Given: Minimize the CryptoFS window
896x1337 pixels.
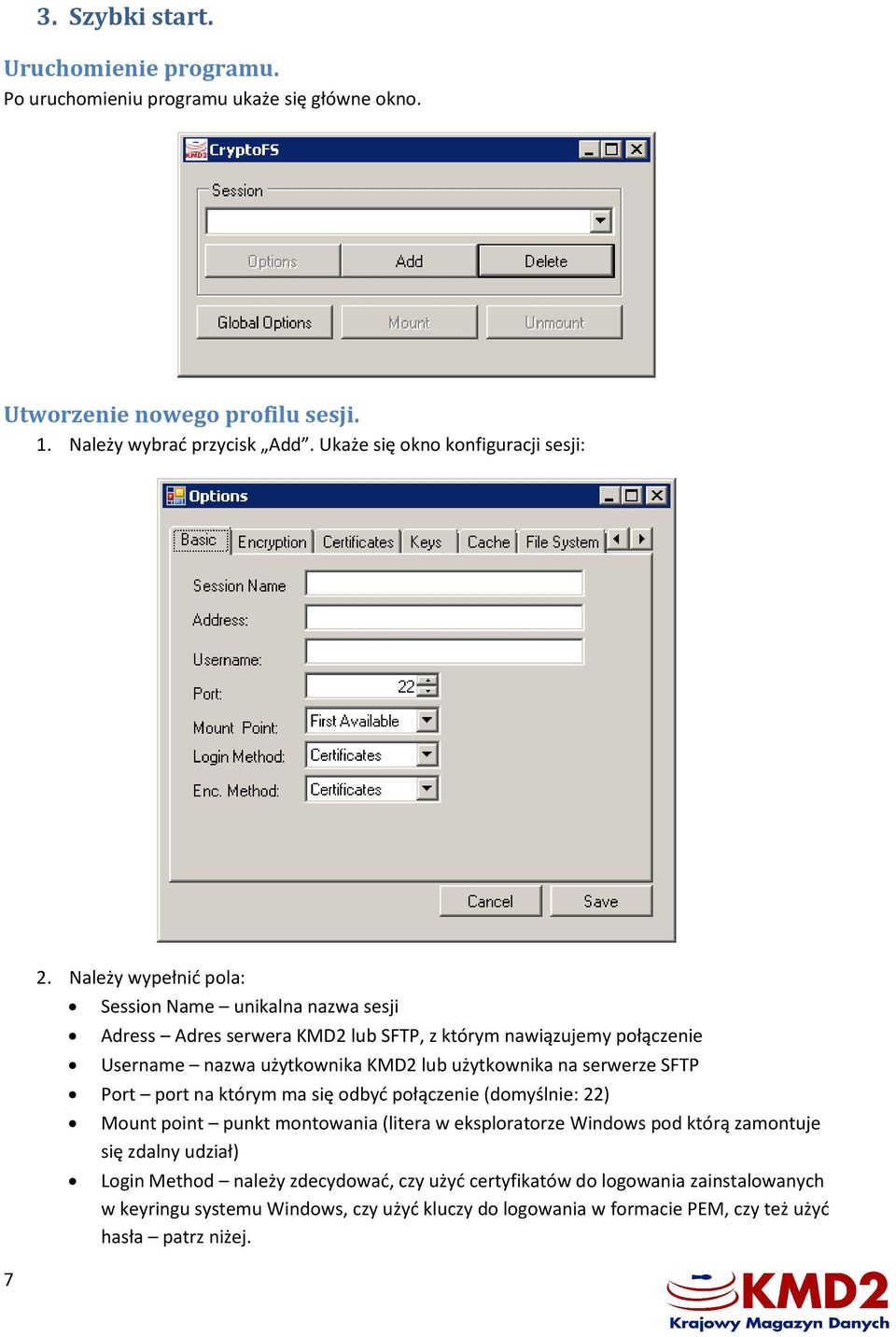Looking at the screenshot, I should 589,149.
